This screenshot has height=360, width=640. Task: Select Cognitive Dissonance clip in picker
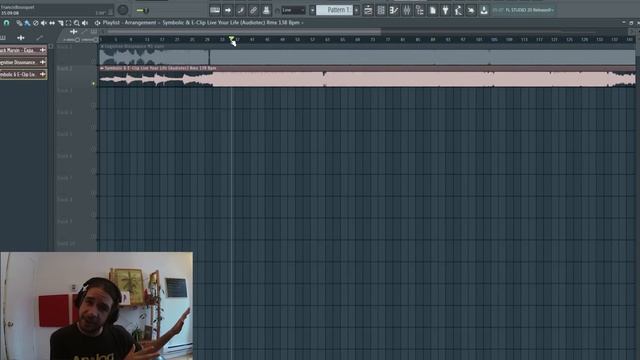click(23, 62)
